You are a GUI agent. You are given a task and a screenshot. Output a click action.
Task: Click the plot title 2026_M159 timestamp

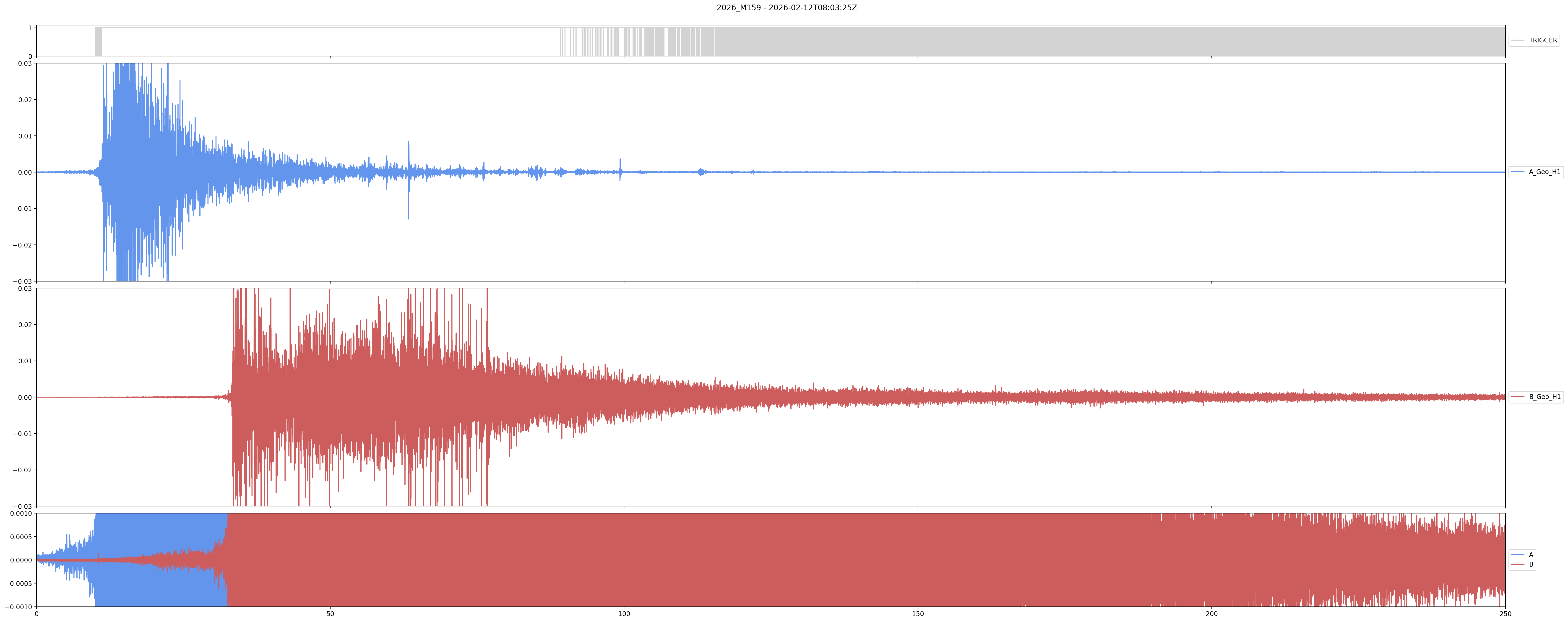pos(787,8)
